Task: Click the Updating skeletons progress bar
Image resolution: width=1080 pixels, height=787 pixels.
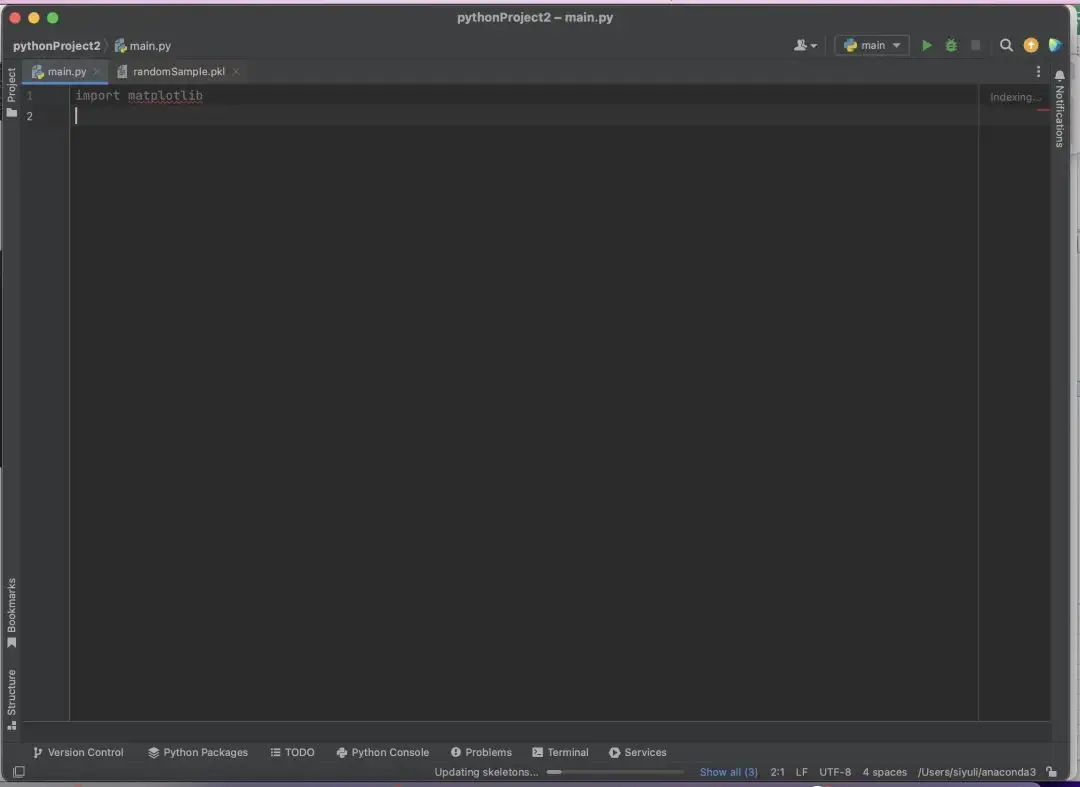Action: coord(616,772)
